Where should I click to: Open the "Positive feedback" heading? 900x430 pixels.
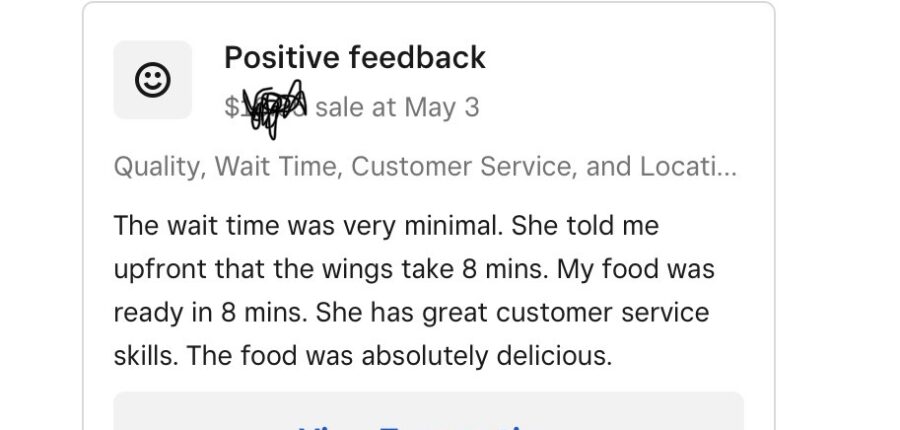354,58
